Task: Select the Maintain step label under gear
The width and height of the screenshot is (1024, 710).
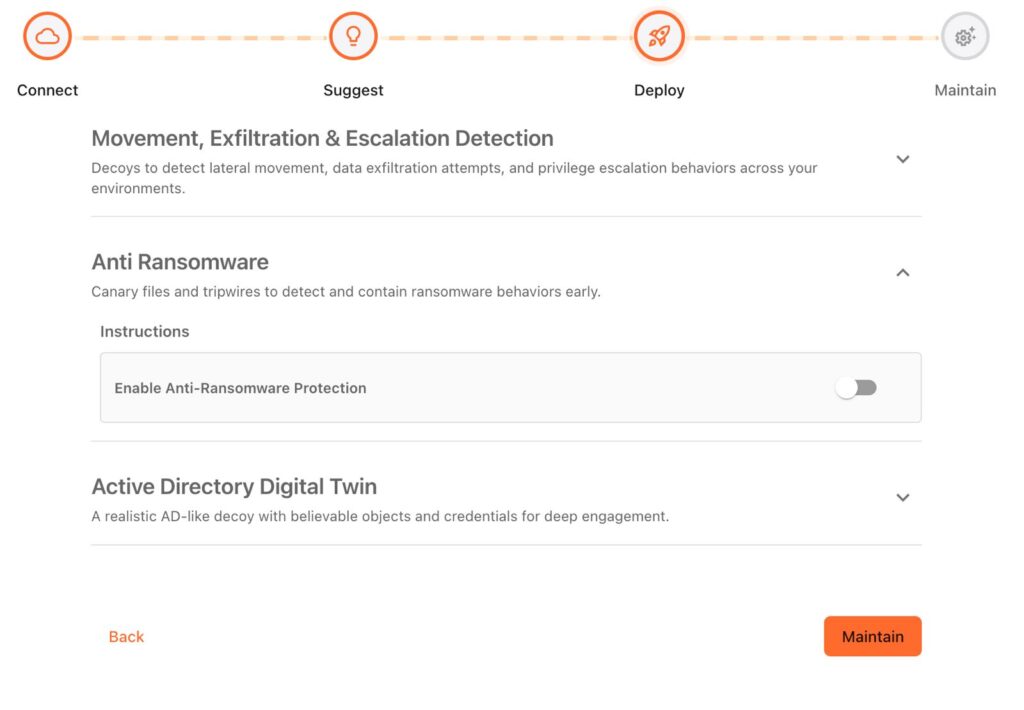Action: pyautogui.click(x=965, y=90)
